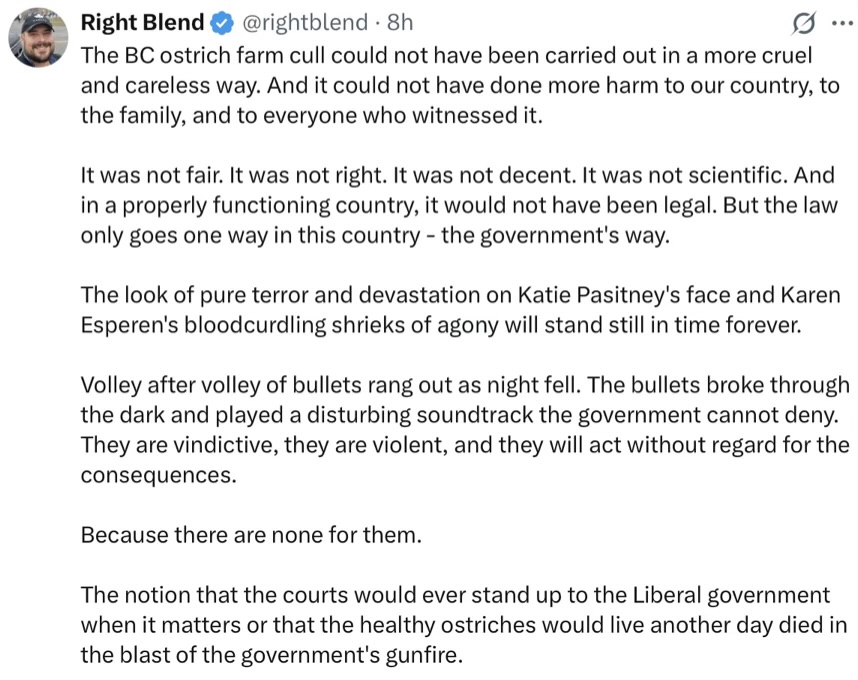Open the @rightblend handle link
Screen dimensions: 858x680
click(x=305, y=22)
